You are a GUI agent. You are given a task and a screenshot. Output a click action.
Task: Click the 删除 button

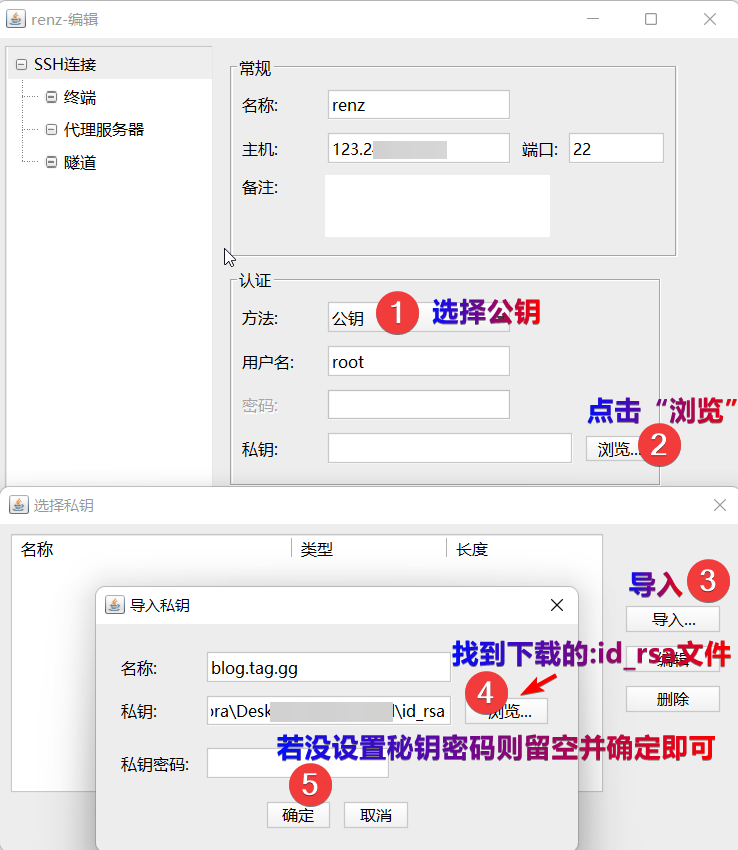[673, 699]
